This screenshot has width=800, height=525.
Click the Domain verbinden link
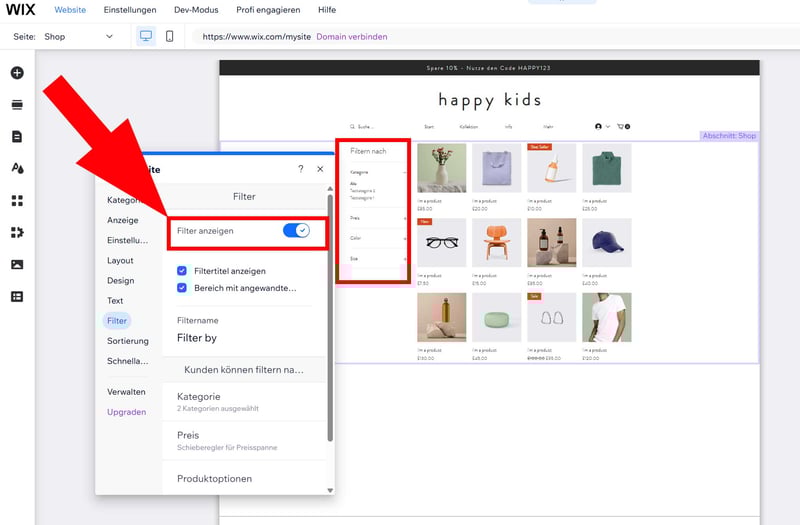pos(351,37)
